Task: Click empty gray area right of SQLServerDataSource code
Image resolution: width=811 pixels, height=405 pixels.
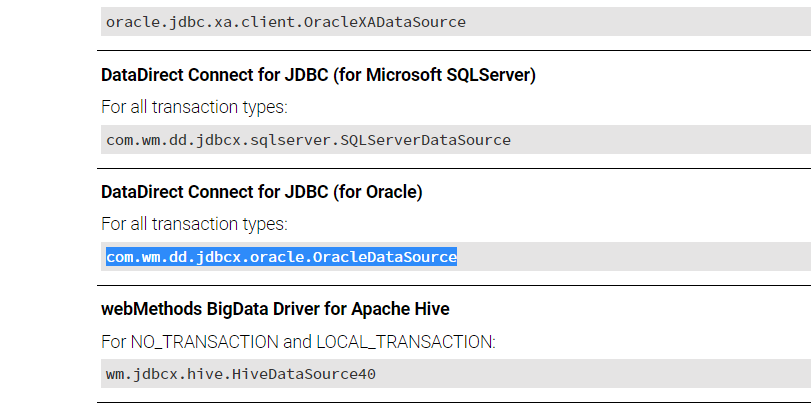Action: (x=661, y=140)
